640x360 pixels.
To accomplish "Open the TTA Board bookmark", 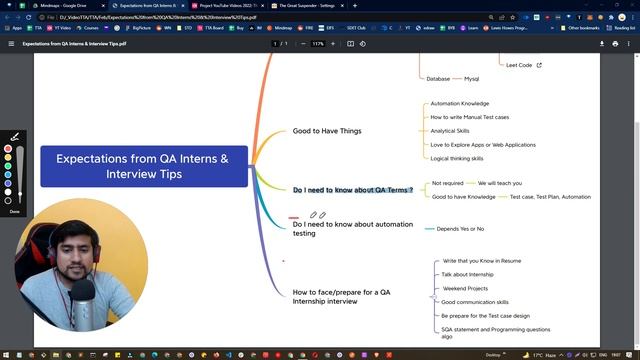I will point(211,28).
